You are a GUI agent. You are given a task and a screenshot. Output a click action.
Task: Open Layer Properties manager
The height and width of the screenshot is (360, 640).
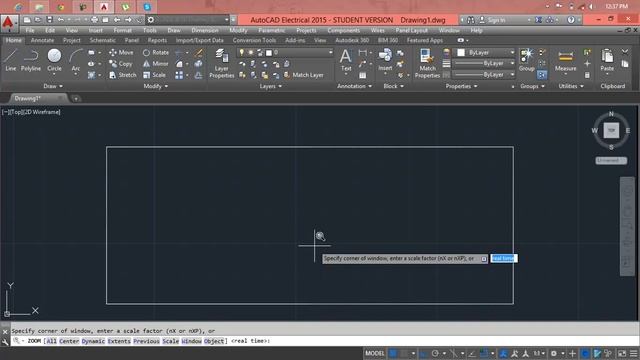[222, 63]
